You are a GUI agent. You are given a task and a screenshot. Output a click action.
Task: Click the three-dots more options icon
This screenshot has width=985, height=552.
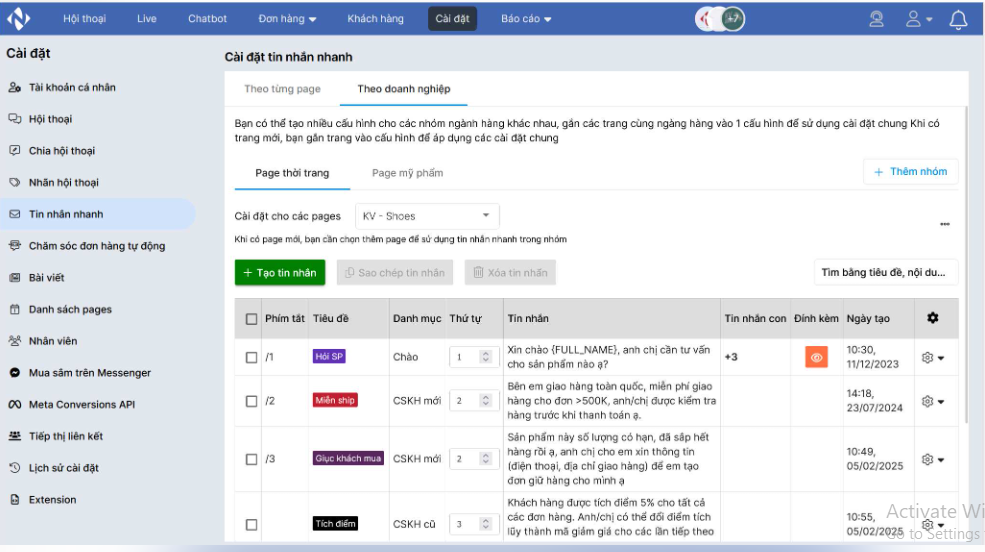944,224
